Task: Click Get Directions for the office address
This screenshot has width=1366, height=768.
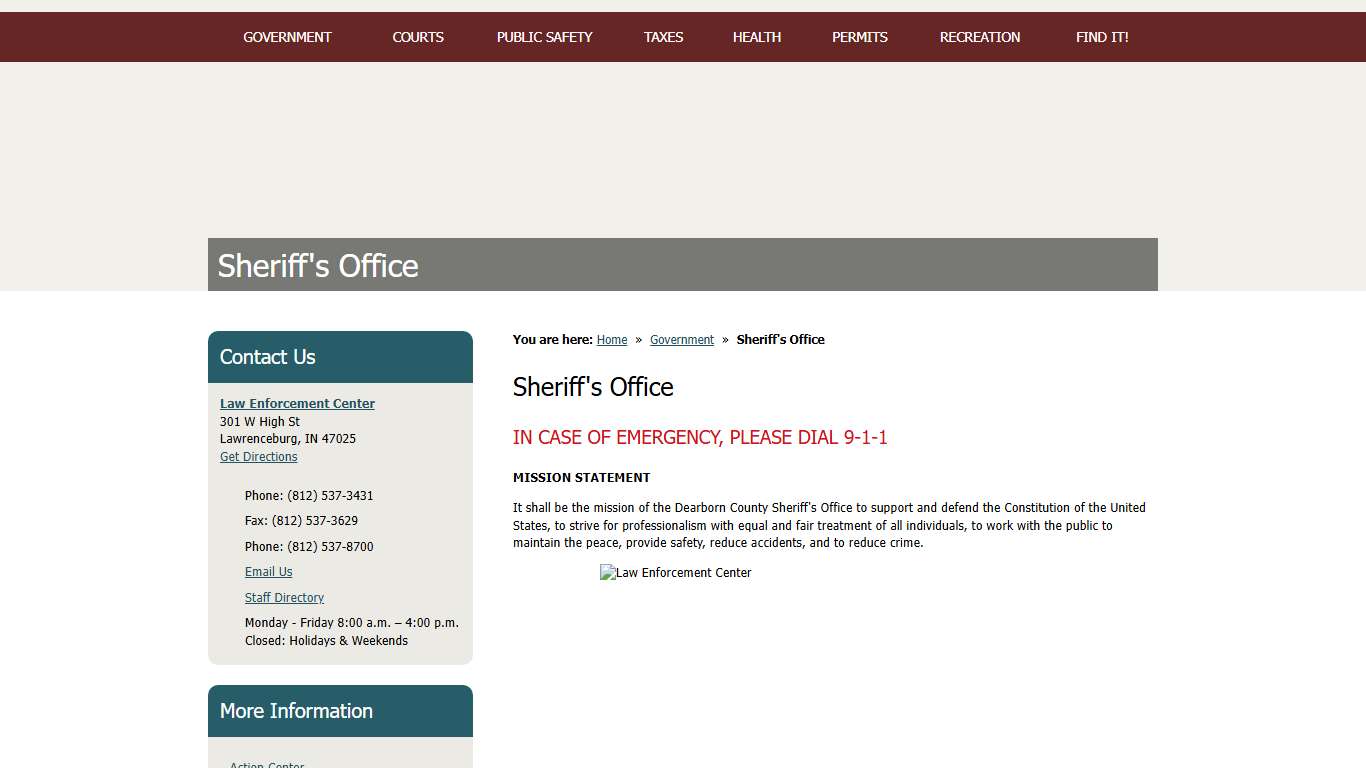Action: point(258,456)
